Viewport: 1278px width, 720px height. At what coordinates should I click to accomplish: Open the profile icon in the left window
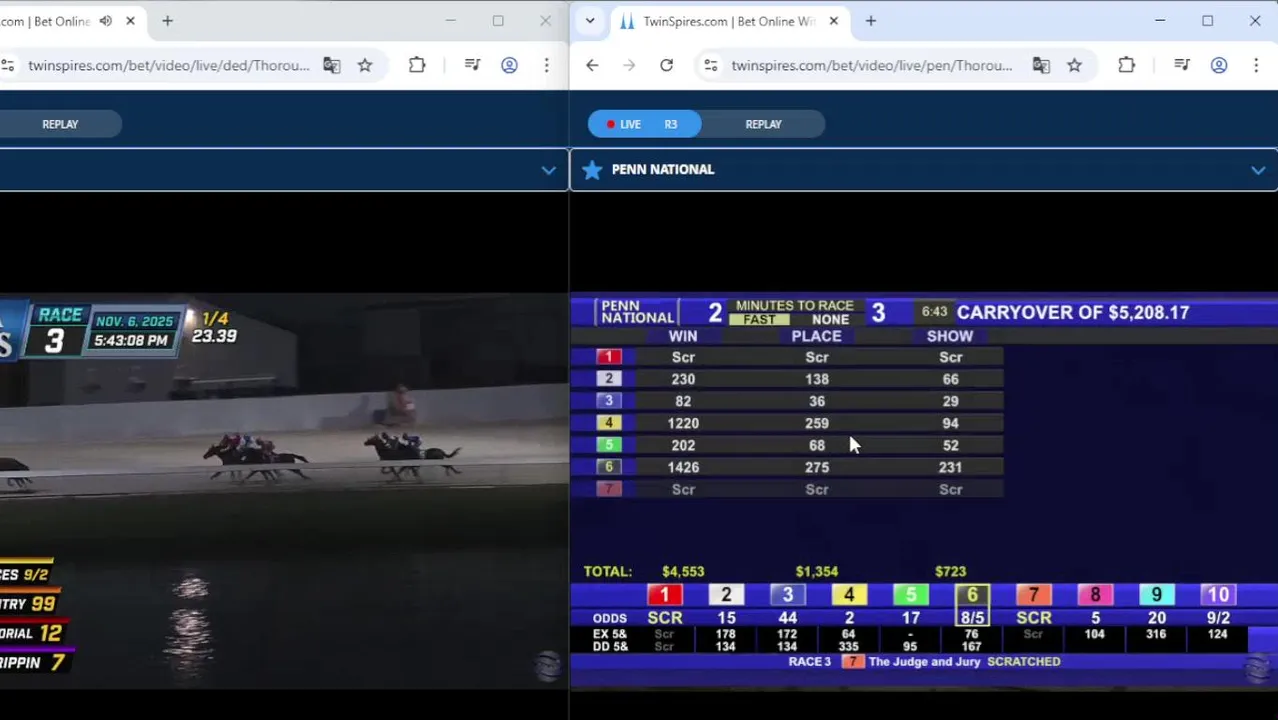509,65
